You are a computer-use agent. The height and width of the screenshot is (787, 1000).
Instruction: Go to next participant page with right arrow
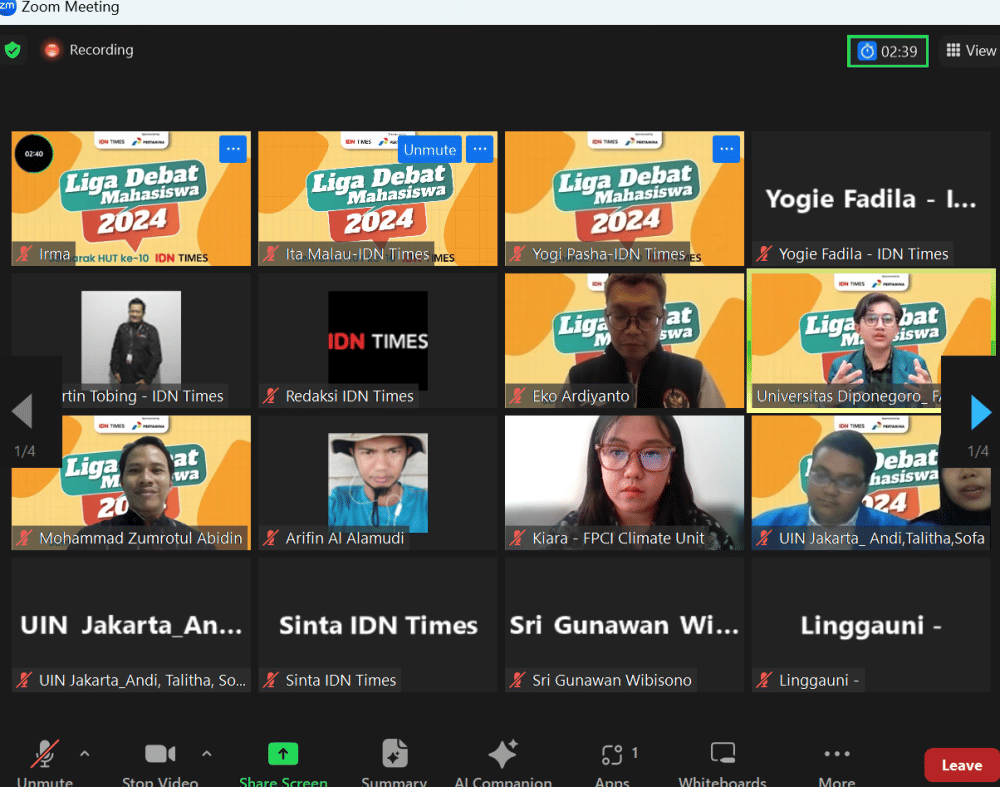click(x=979, y=411)
